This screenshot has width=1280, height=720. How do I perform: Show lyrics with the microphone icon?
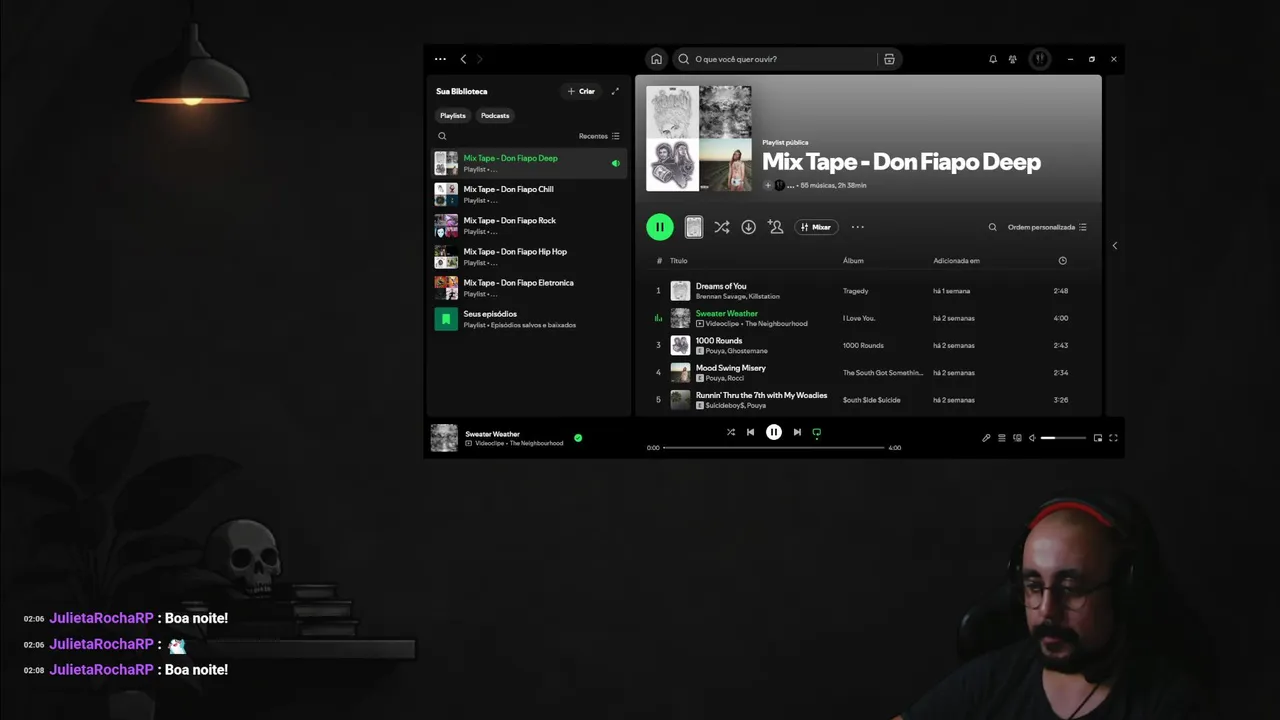986,438
